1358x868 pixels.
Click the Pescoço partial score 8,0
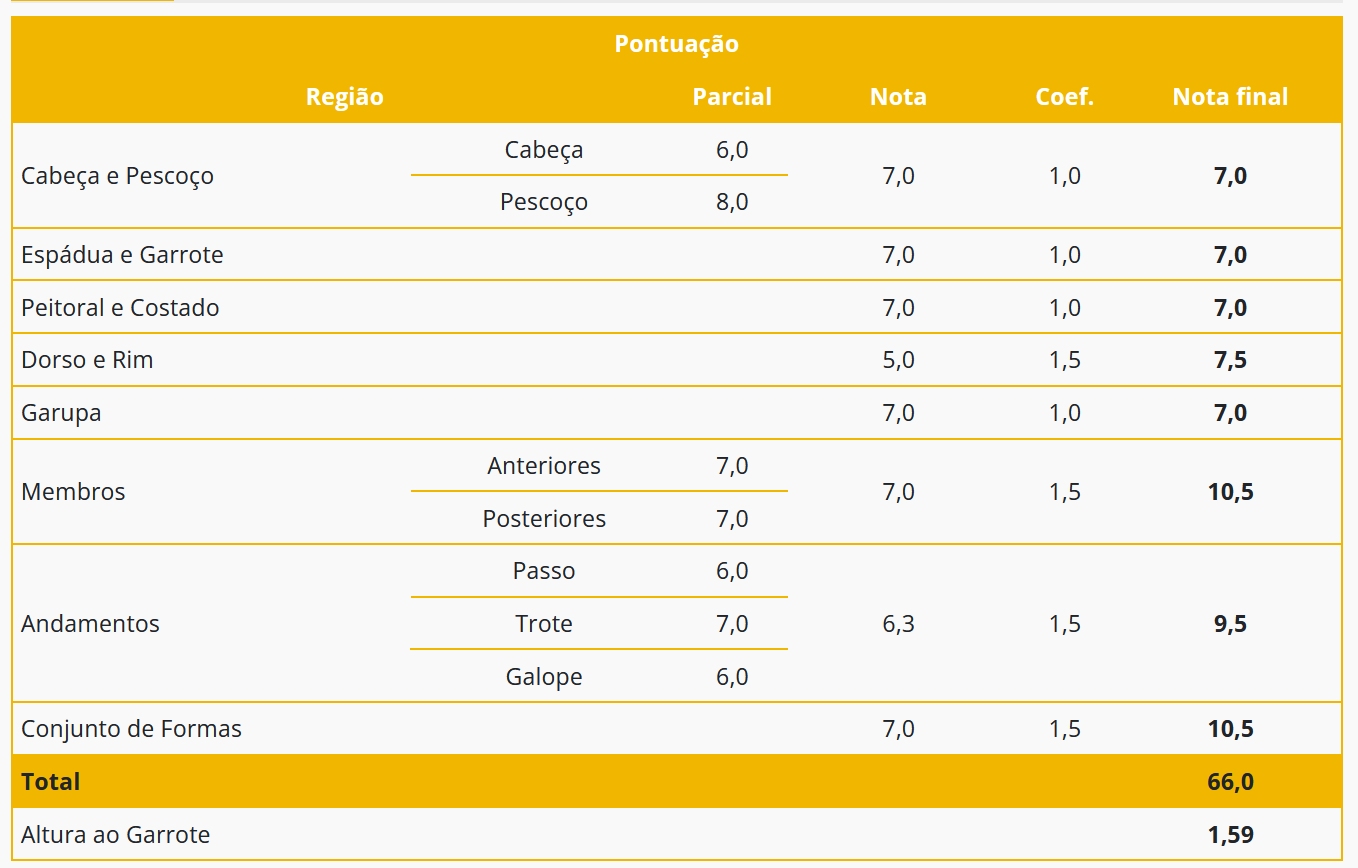732,202
